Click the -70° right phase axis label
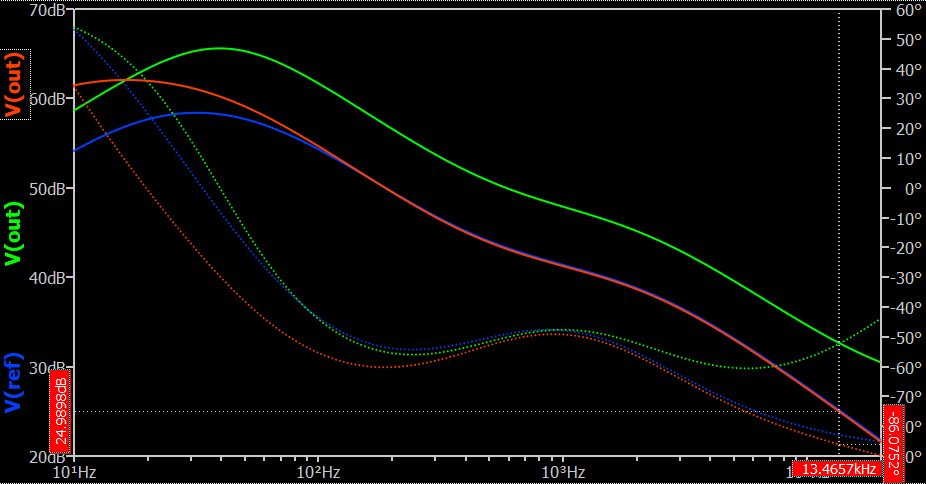 pyautogui.click(x=905, y=397)
